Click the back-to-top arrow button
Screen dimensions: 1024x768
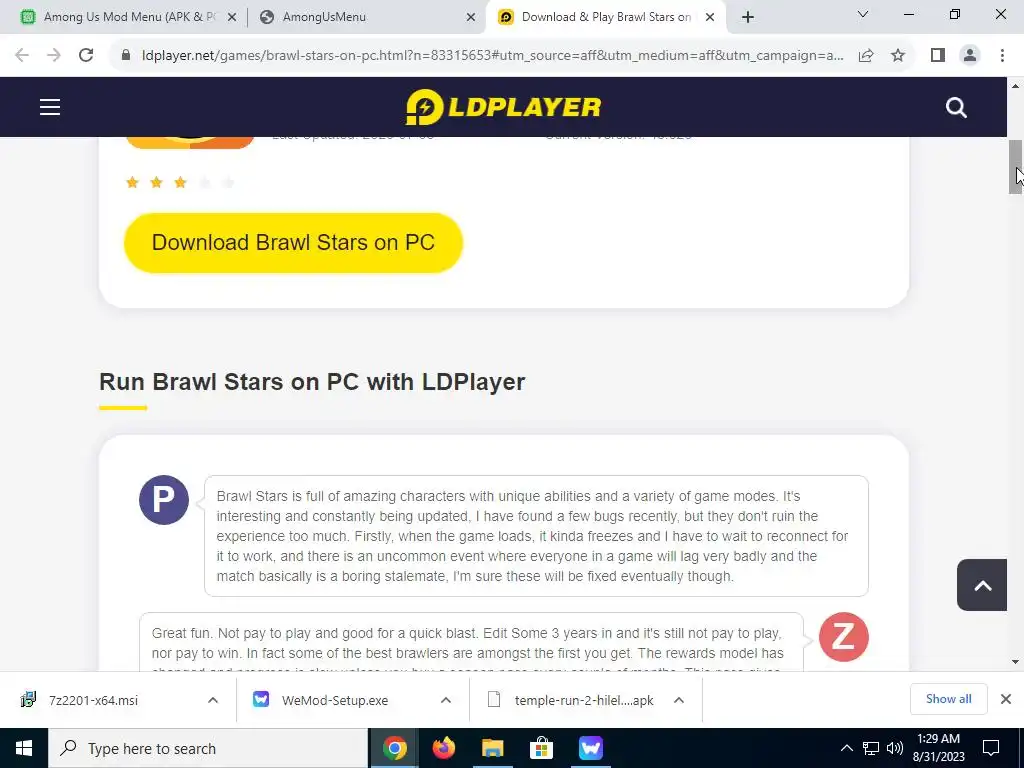(x=982, y=585)
